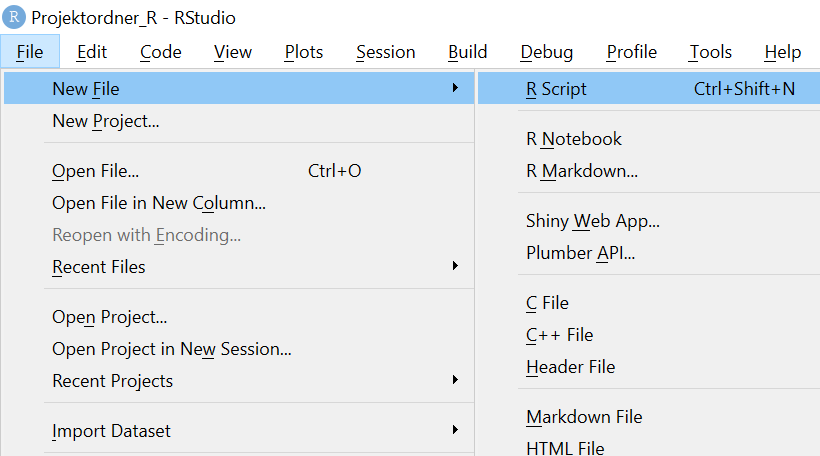The image size is (820, 456).
Task: Open the Session menu
Action: 385,52
